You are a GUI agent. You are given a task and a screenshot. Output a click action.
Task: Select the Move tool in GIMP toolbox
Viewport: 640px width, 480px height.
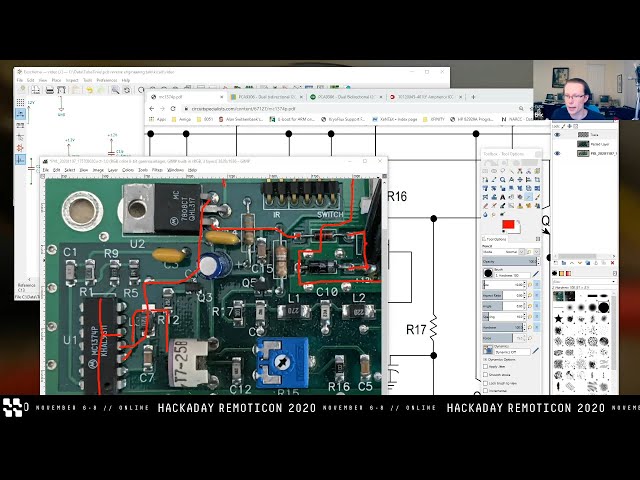[520, 180]
